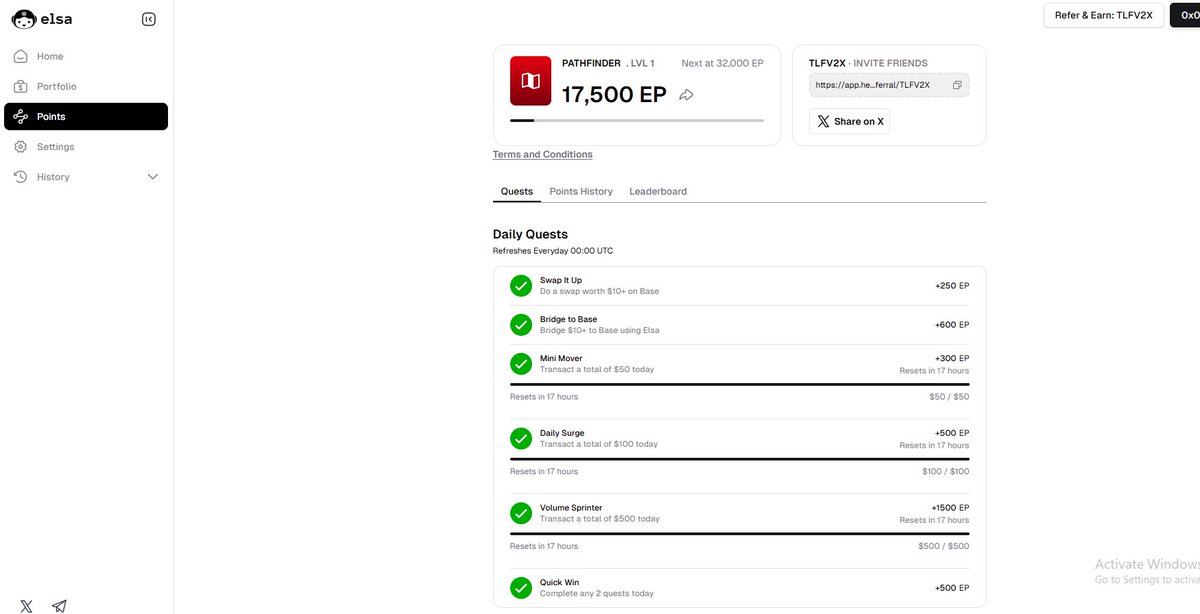Viewport: 1200px width, 614px height.
Task: Click the Portfolio icon in the sidebar
Action: pos(21,86)
